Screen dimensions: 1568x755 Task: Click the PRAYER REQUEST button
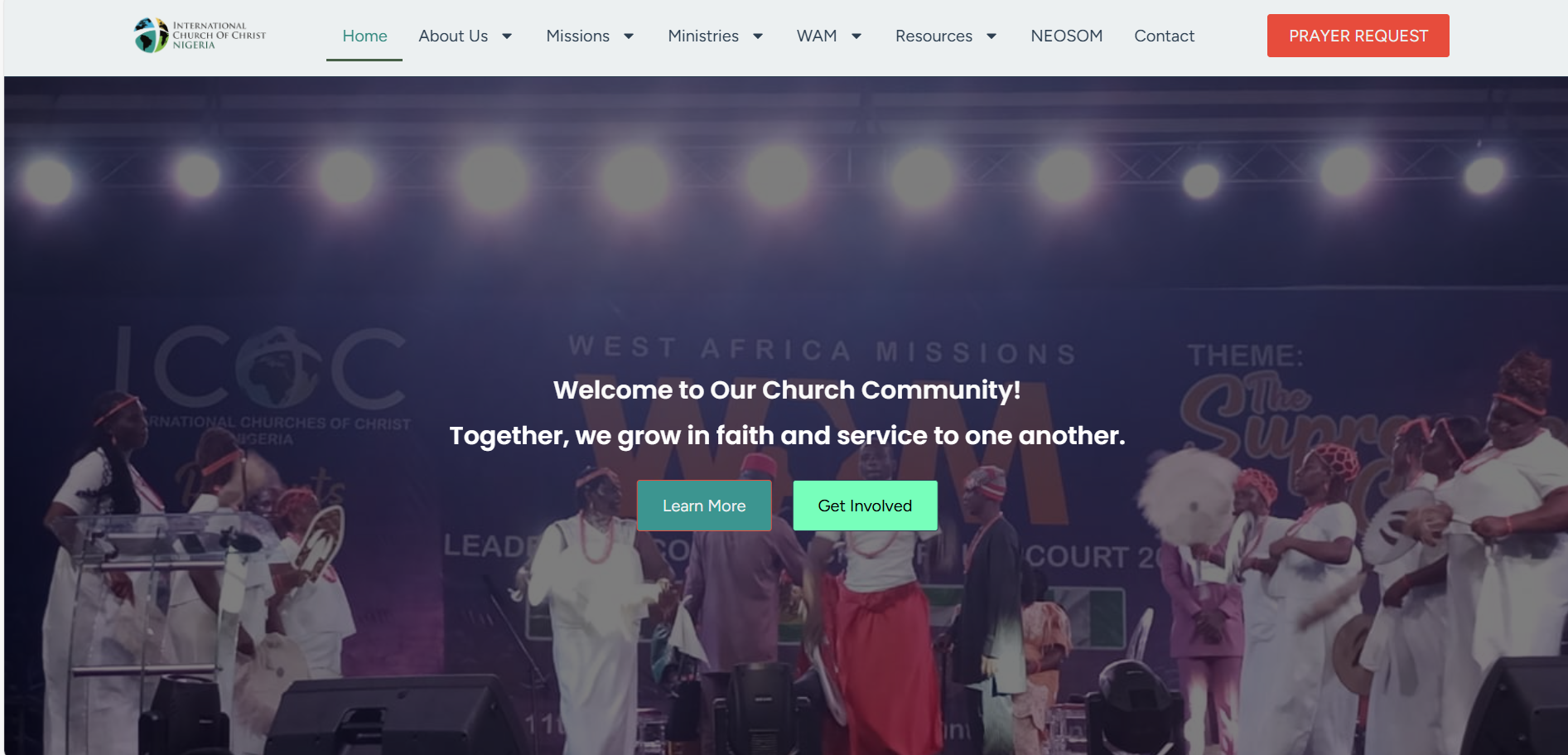(1358, 36)
